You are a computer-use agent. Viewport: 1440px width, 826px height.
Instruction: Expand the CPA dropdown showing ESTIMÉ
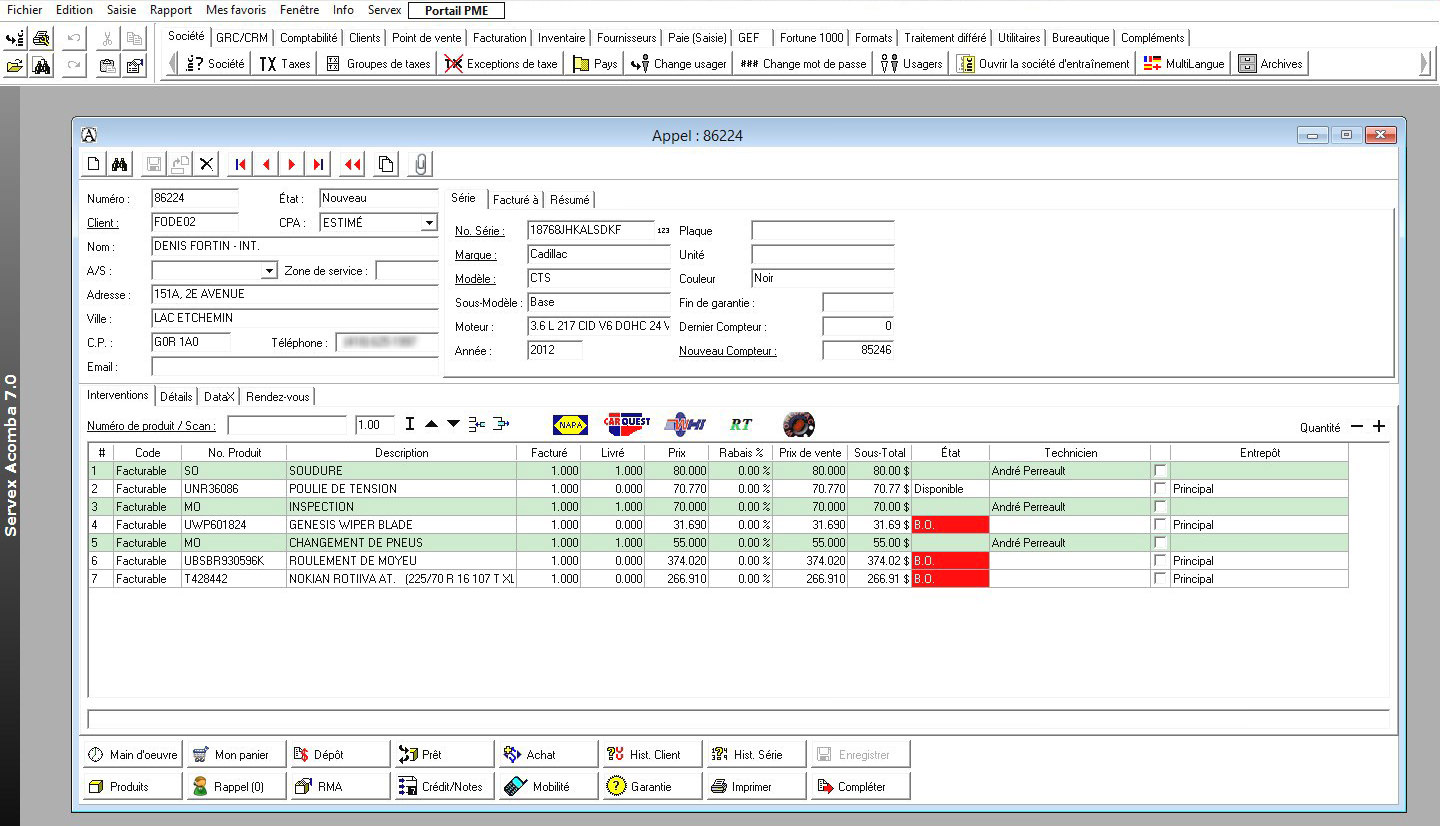click(x=429, y=223)
